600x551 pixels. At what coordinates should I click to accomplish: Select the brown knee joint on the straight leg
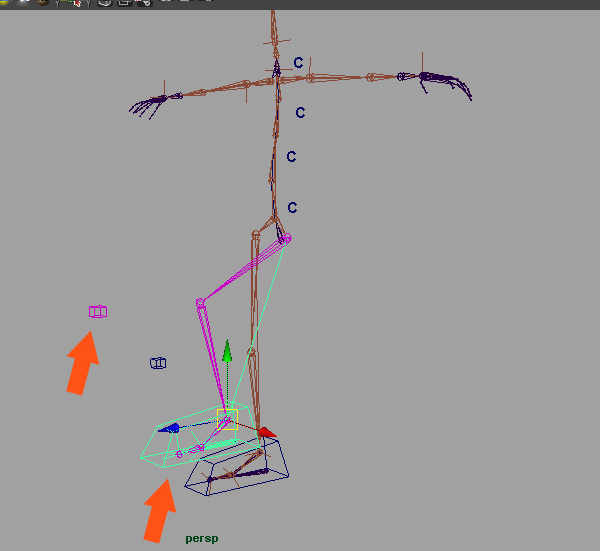251,351
